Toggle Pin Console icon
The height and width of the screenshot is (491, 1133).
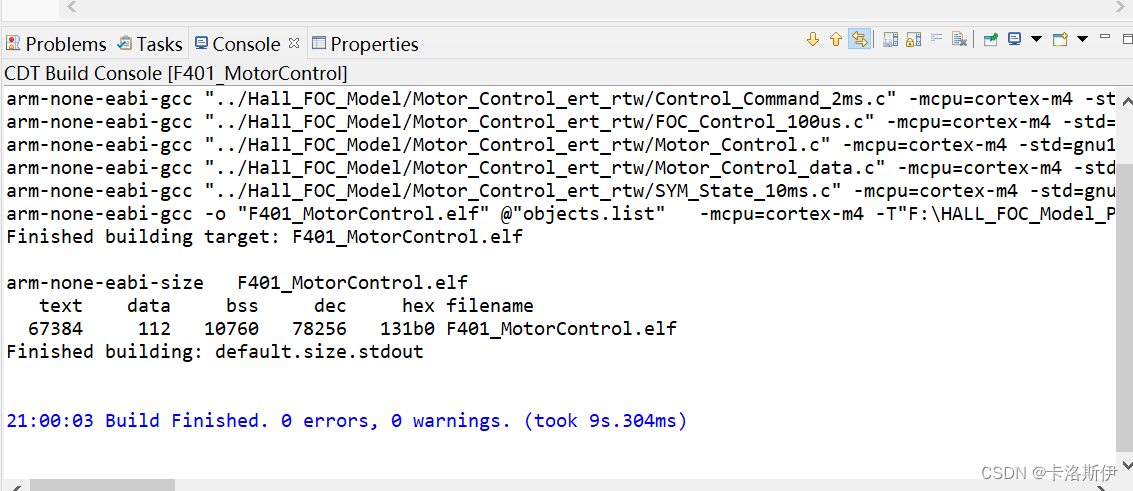[990, 40]
